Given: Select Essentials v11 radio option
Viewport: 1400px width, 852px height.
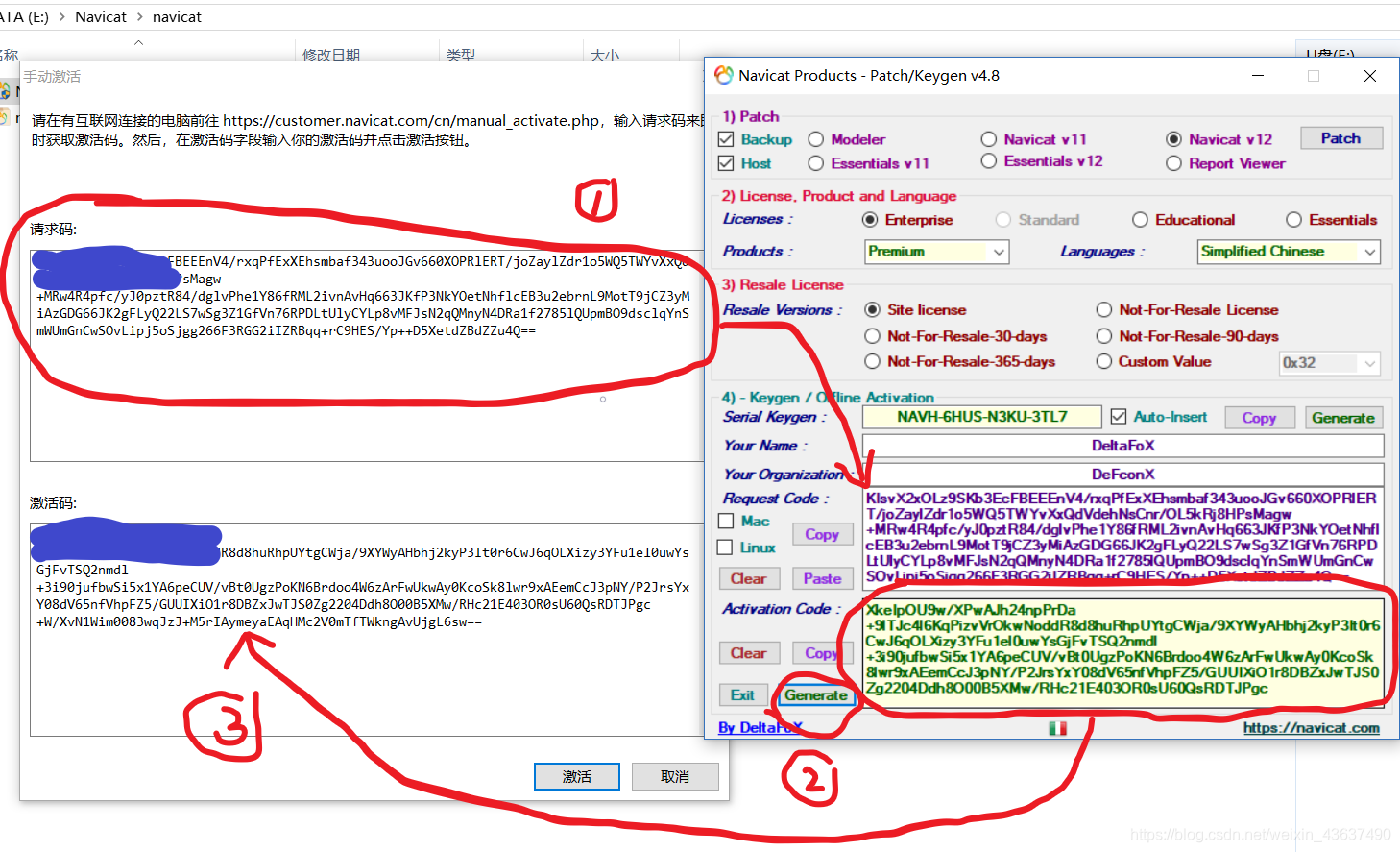Looking at the screenshot, I should [816, 163].
